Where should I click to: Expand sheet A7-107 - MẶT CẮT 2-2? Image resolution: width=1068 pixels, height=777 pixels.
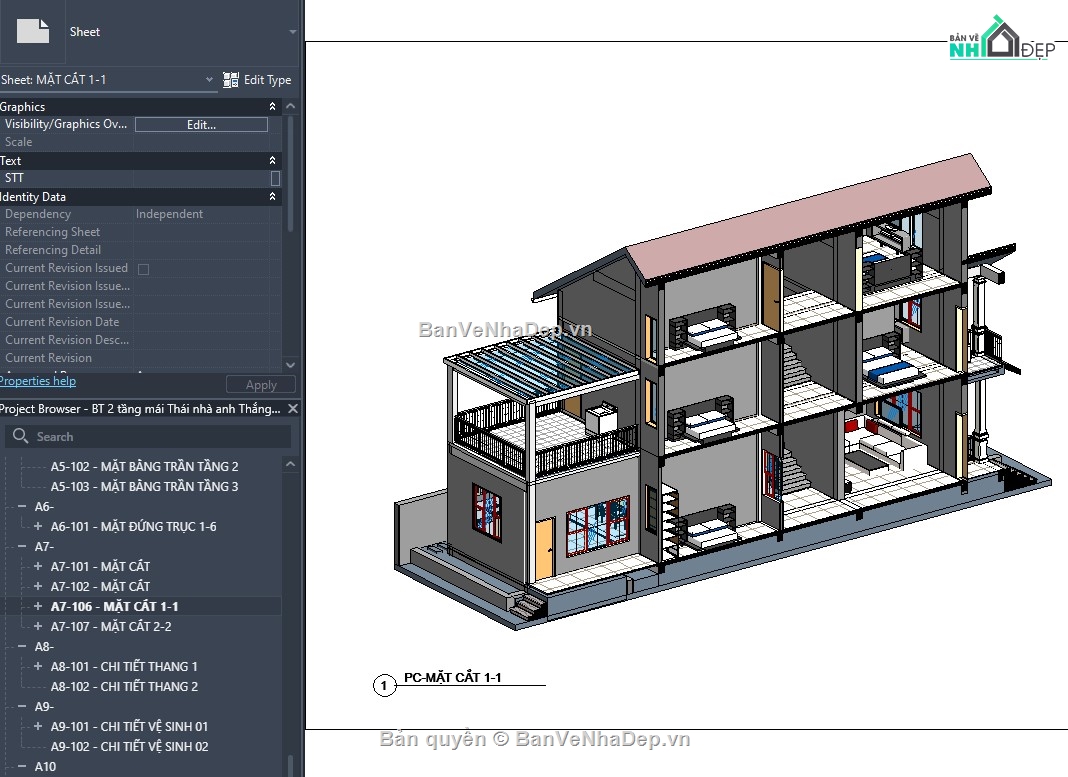click(x=38, y=627)
